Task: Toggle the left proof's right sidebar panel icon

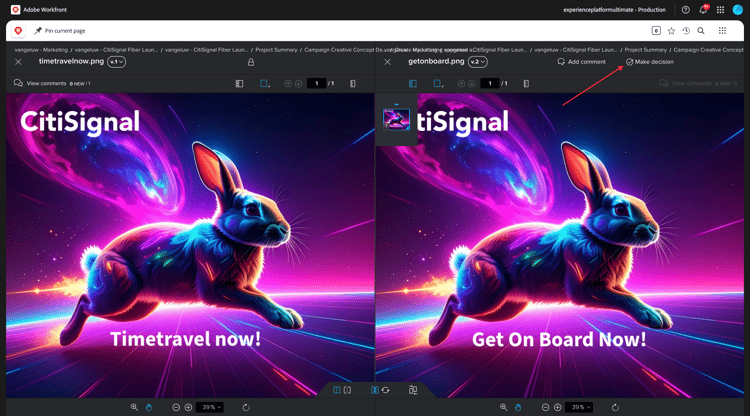Action: tap(353, 84)
